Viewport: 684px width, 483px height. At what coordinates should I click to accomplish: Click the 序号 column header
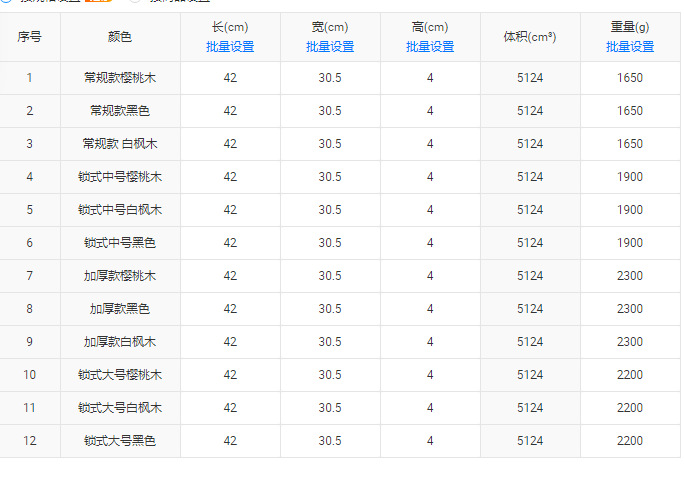click(29, 37)
